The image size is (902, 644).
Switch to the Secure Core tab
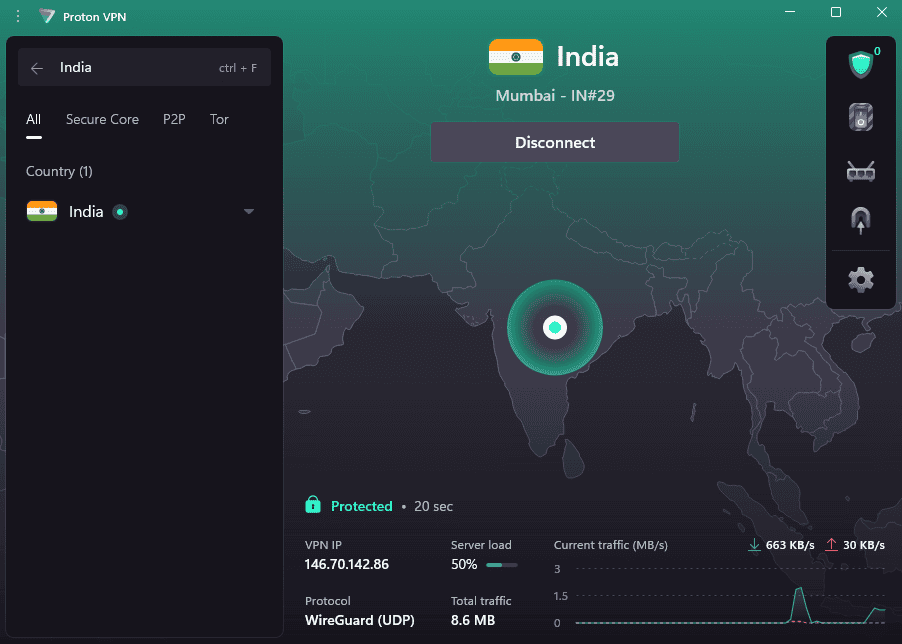102,120
